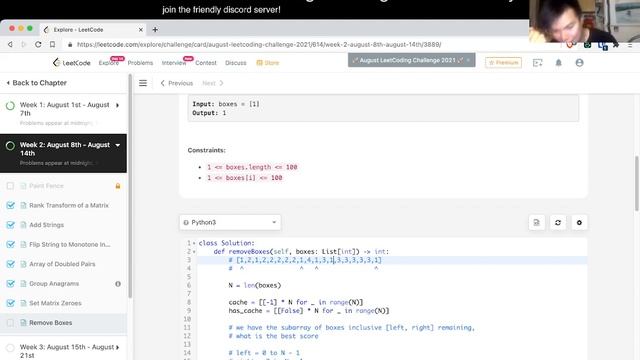Toggle Rank Transform of a Matrix checkbox
The image size is (640, 360).
point(10,205)
